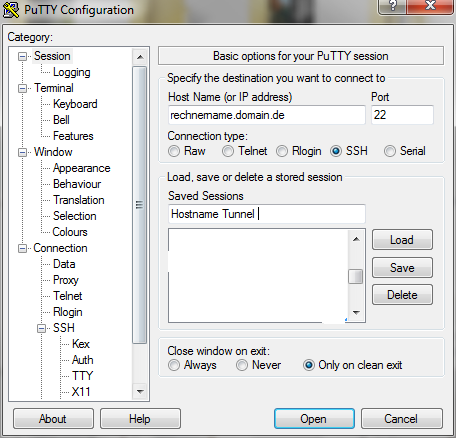The image size is (456, 438).
Task: Collapse the SSH tree node
Action: point(41,328)
